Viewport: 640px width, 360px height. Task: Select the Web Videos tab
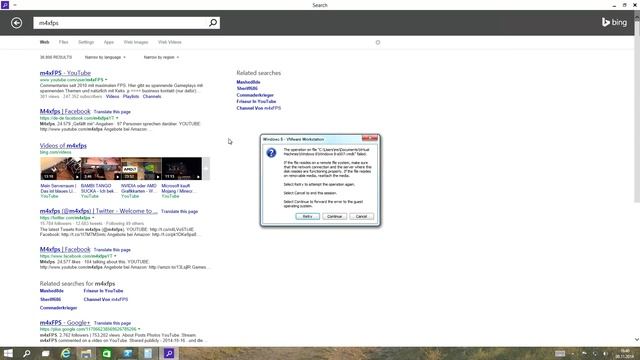click(x=169, y=42)
